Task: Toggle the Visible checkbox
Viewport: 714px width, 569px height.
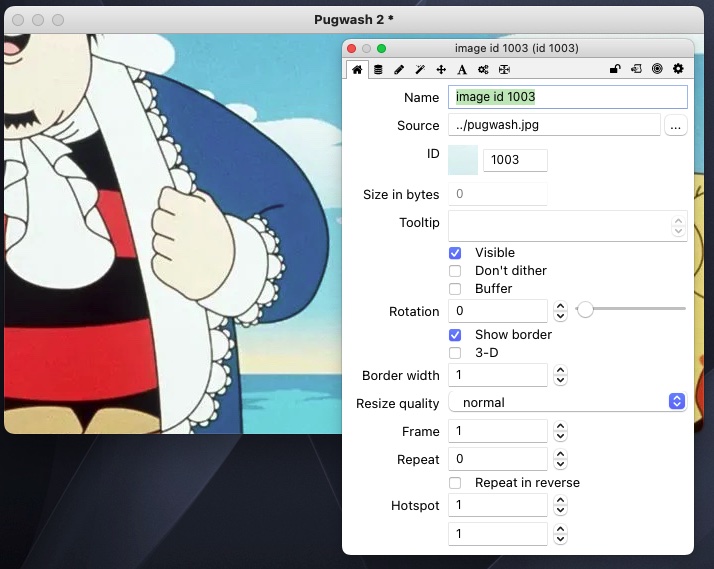Action: point(455,253)
